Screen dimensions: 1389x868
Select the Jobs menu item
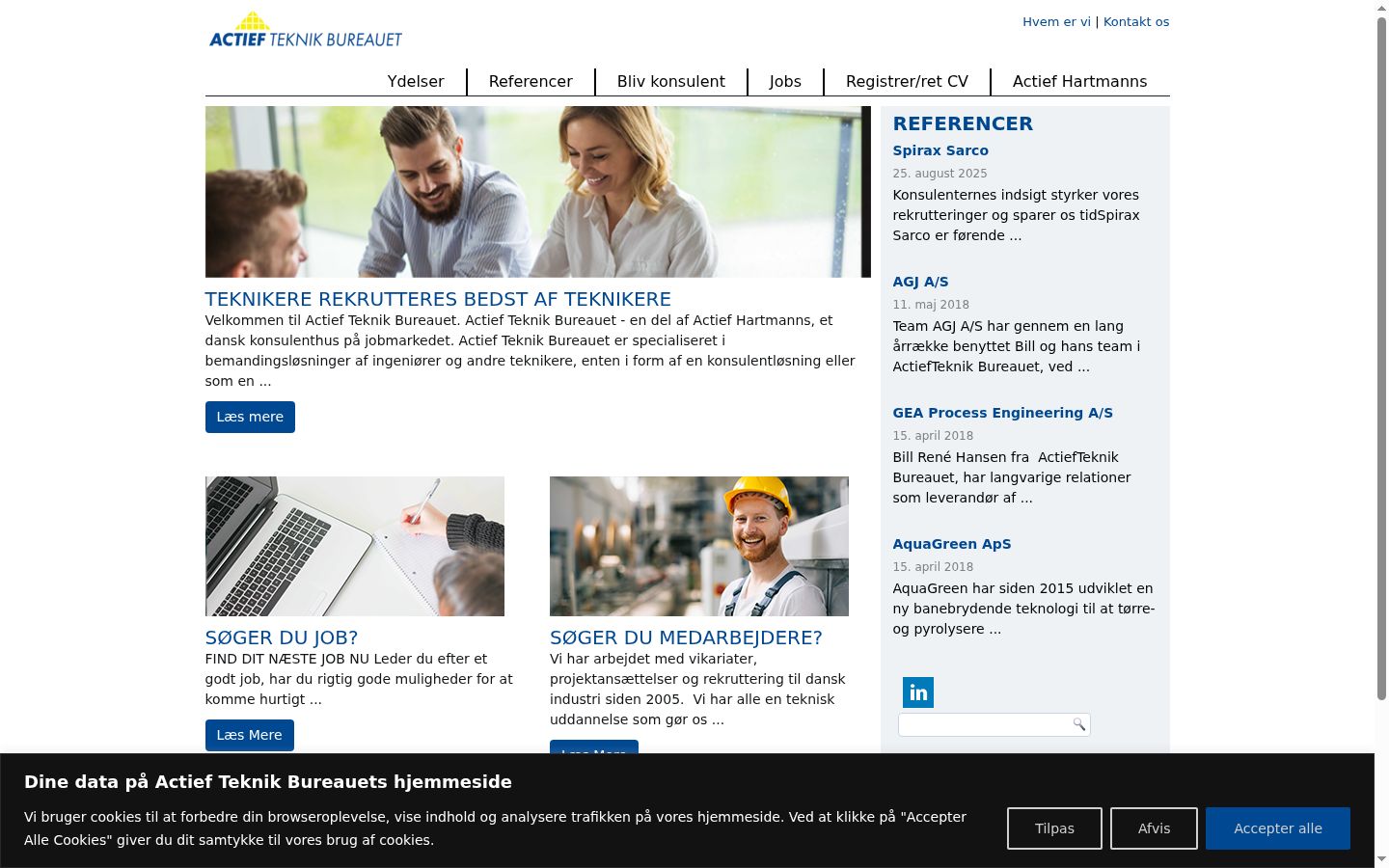785,82
